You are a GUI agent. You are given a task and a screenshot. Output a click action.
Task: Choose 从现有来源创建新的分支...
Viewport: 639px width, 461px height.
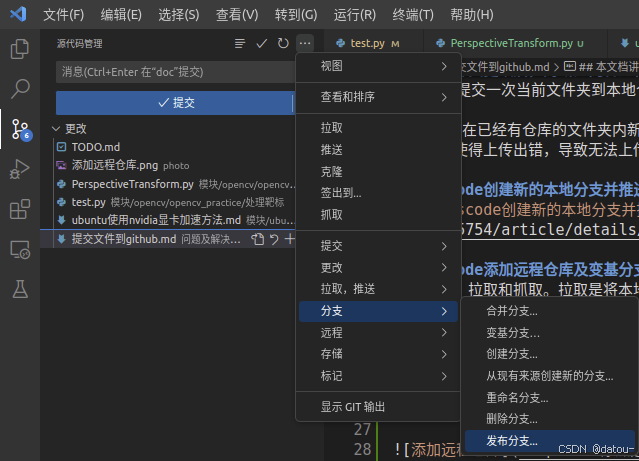click(549, 376)
